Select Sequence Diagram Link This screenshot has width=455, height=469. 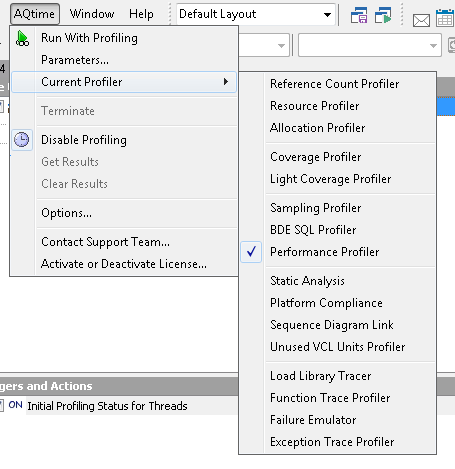coord(337,325)
